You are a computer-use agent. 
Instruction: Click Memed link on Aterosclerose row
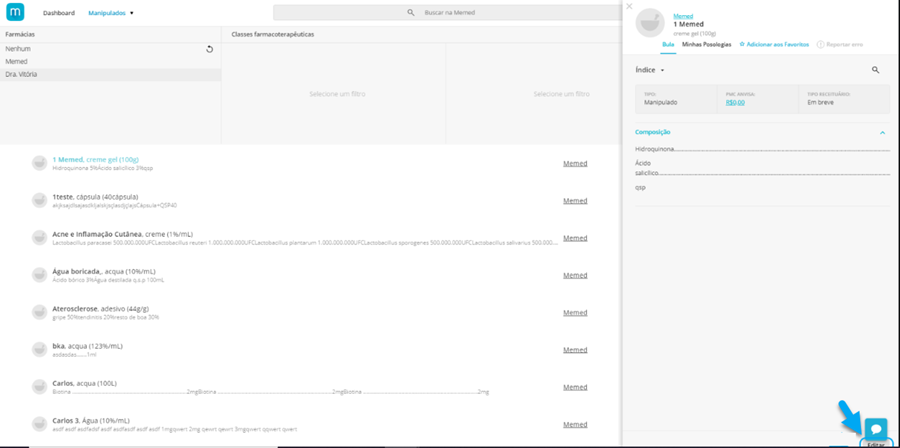coord(575,313)
